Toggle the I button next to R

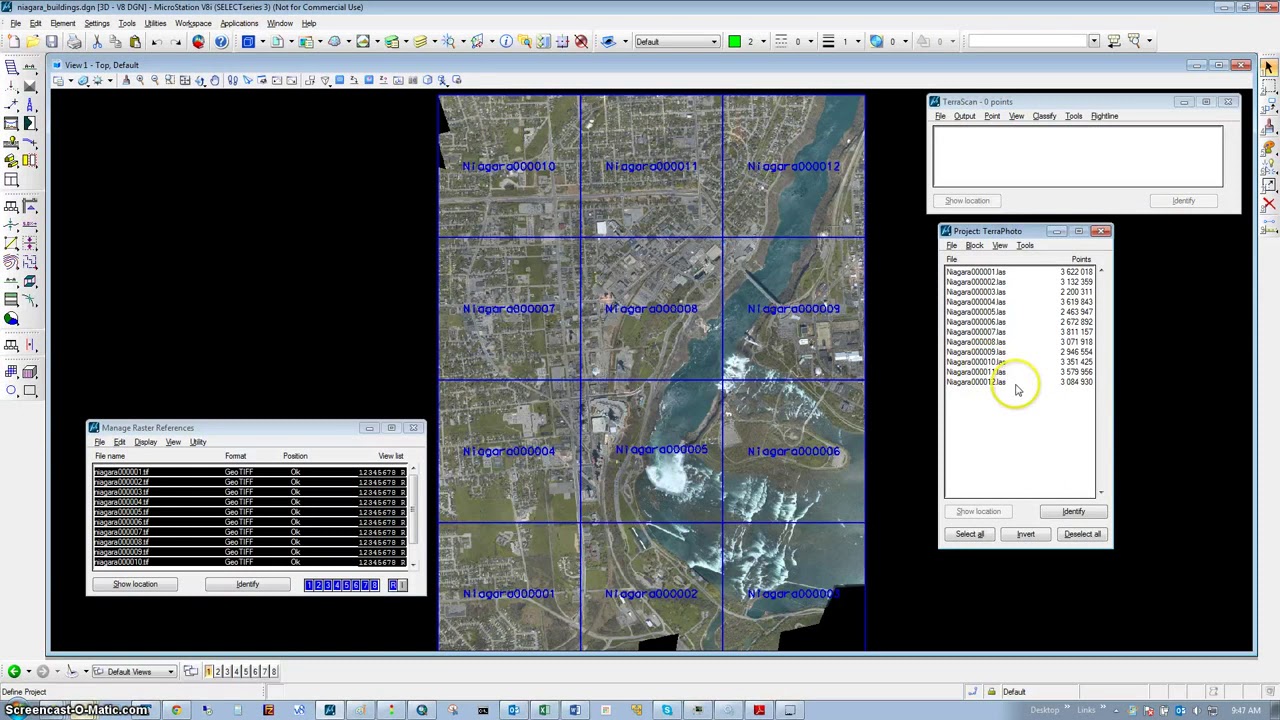coord(402,585)
